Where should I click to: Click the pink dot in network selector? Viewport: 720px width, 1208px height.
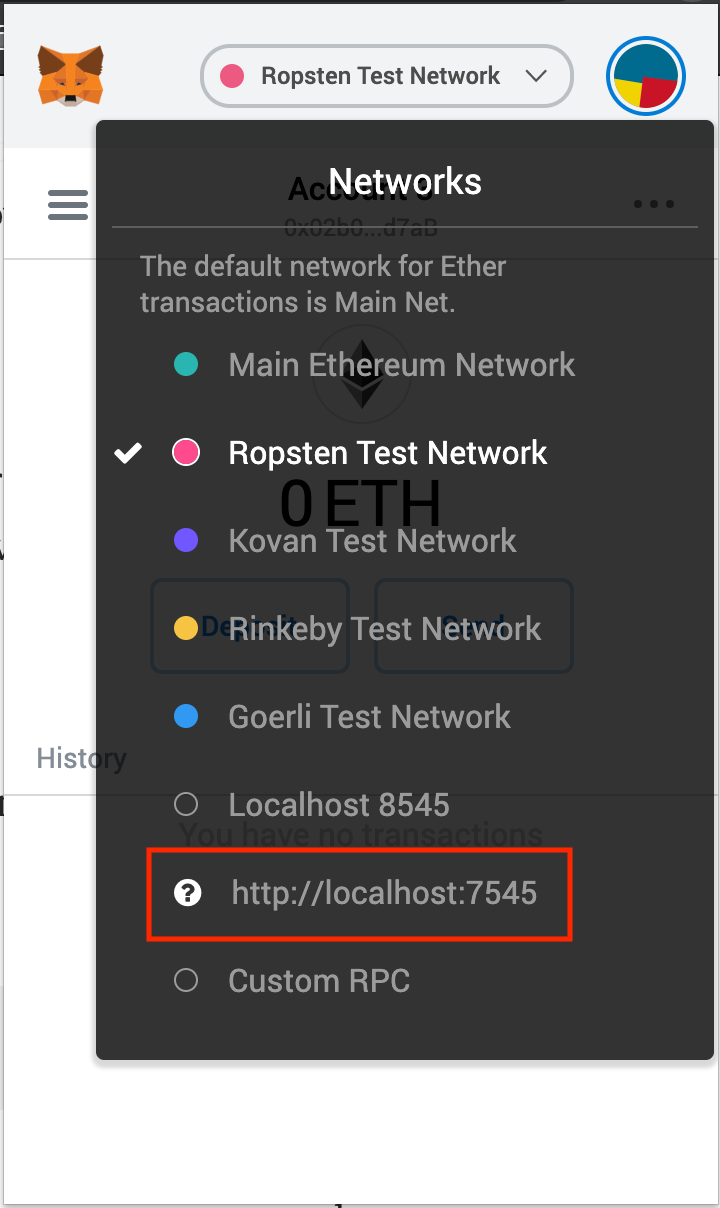pos(232,76)
